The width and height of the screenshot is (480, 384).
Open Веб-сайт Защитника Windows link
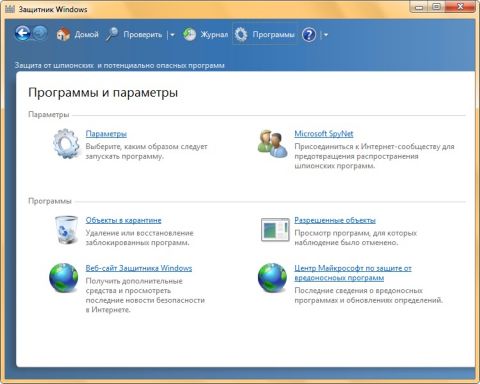[139, 268]
